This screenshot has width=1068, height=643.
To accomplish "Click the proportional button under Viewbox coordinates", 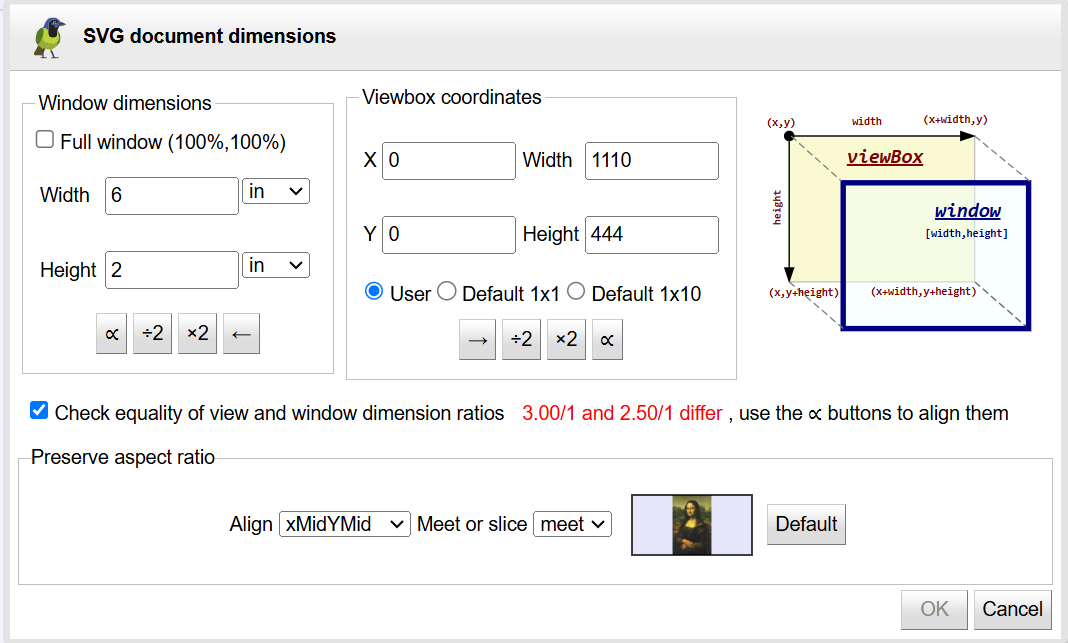I will [x=606, y=340].
